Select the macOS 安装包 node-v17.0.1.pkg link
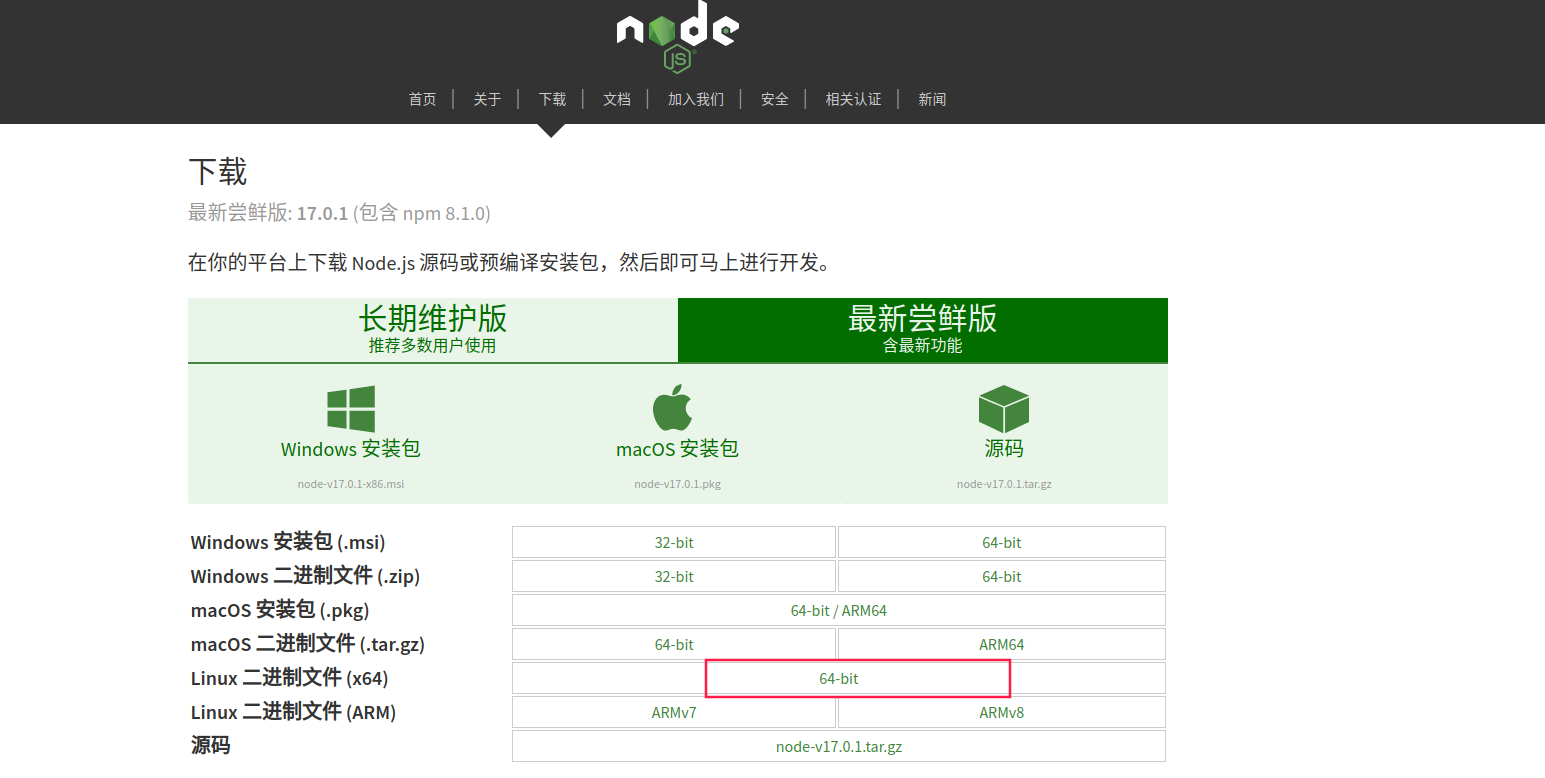 pyautogui.click(x=677, y=483)
